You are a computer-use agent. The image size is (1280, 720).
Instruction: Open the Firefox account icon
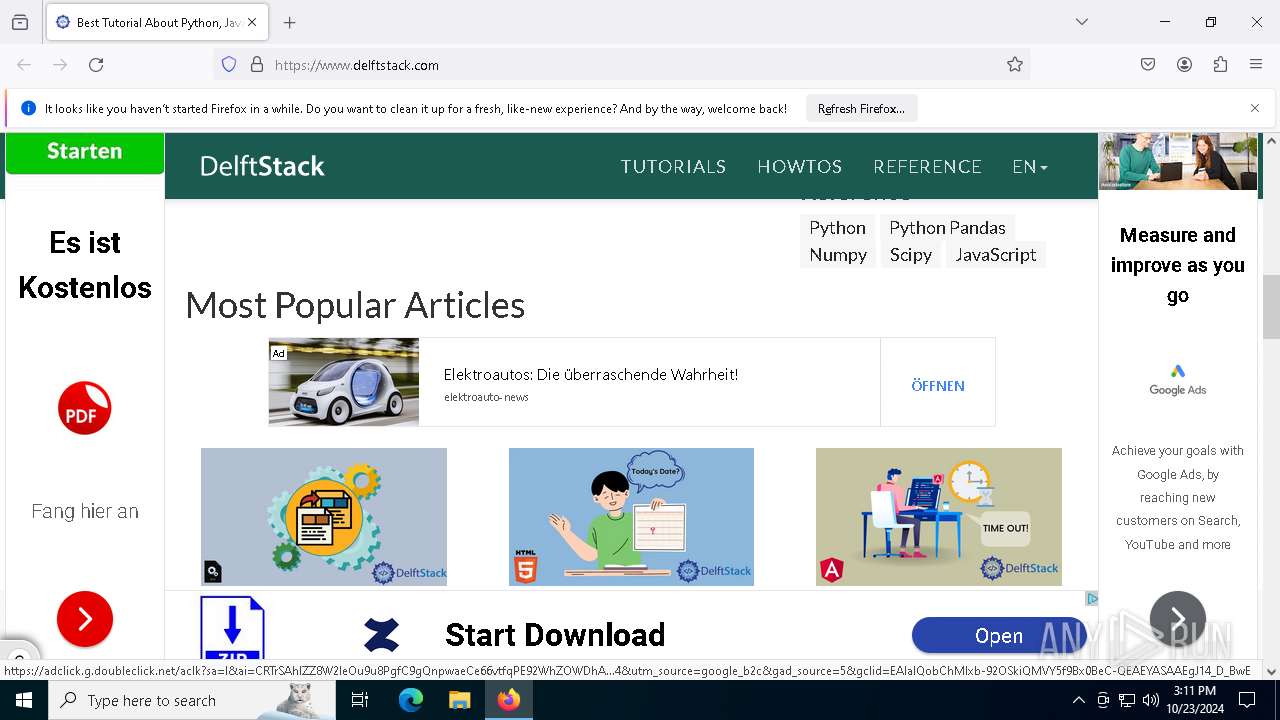pyautogui.click(x=1184, y=65)
